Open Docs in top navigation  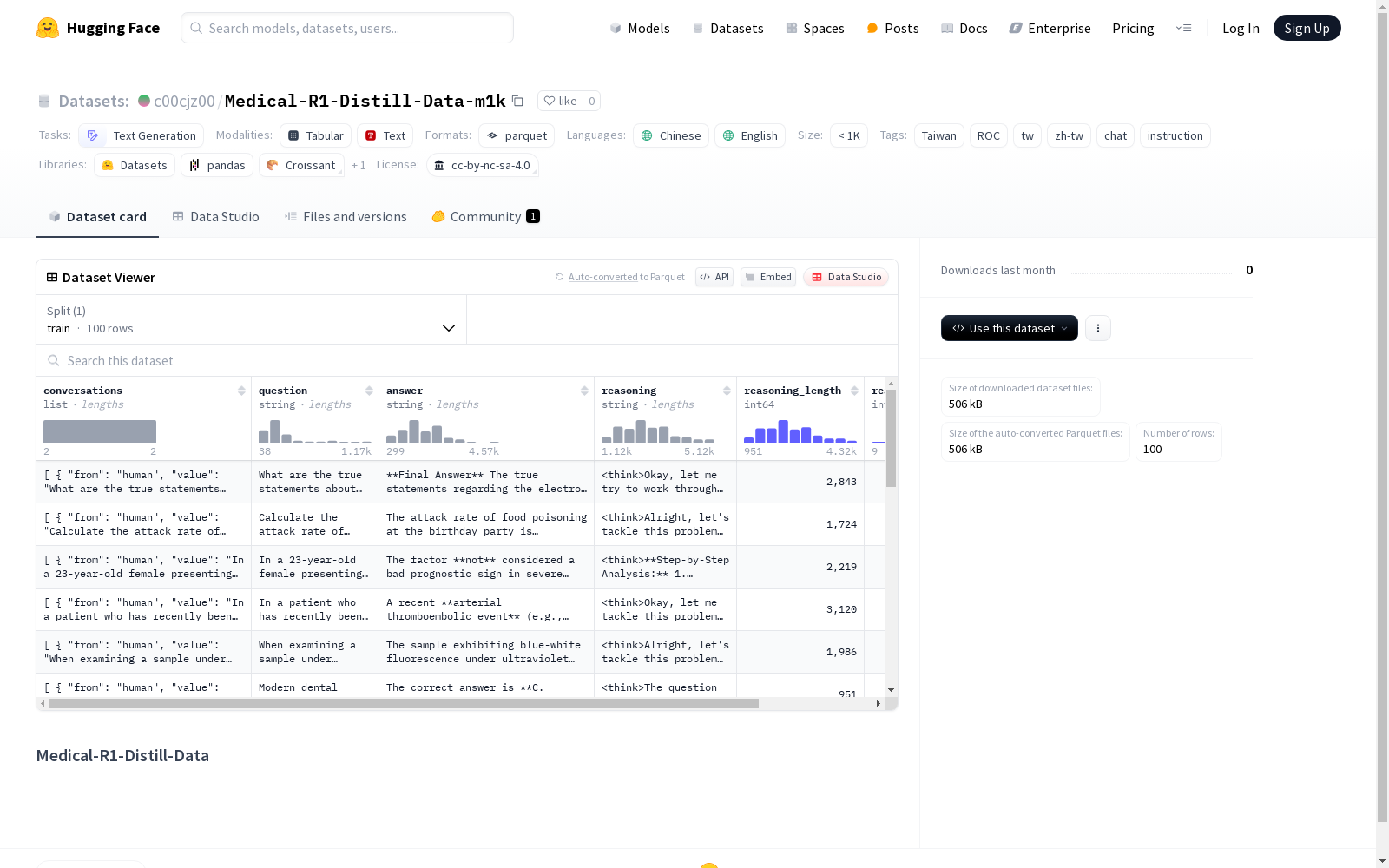(964, 28)
